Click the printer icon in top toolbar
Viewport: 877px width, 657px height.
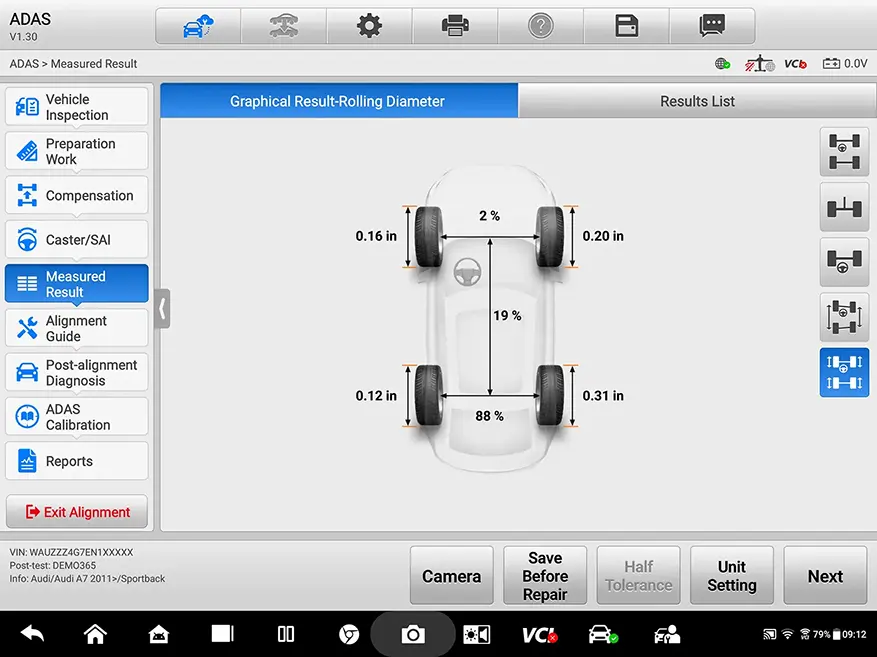(x=456, y=27)
